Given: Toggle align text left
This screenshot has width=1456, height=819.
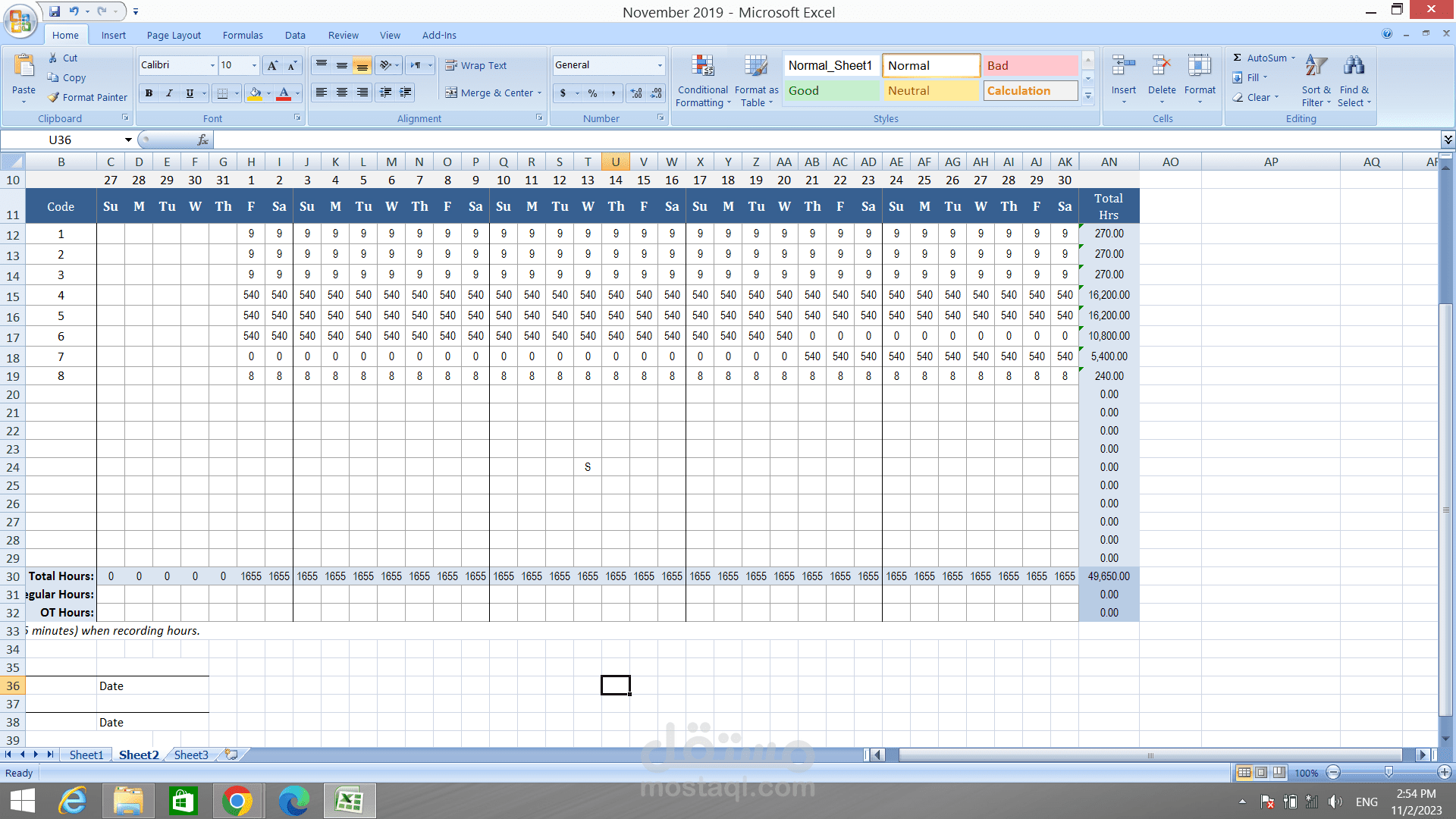Looking at the screenshot, I should [x=322, y=93].
